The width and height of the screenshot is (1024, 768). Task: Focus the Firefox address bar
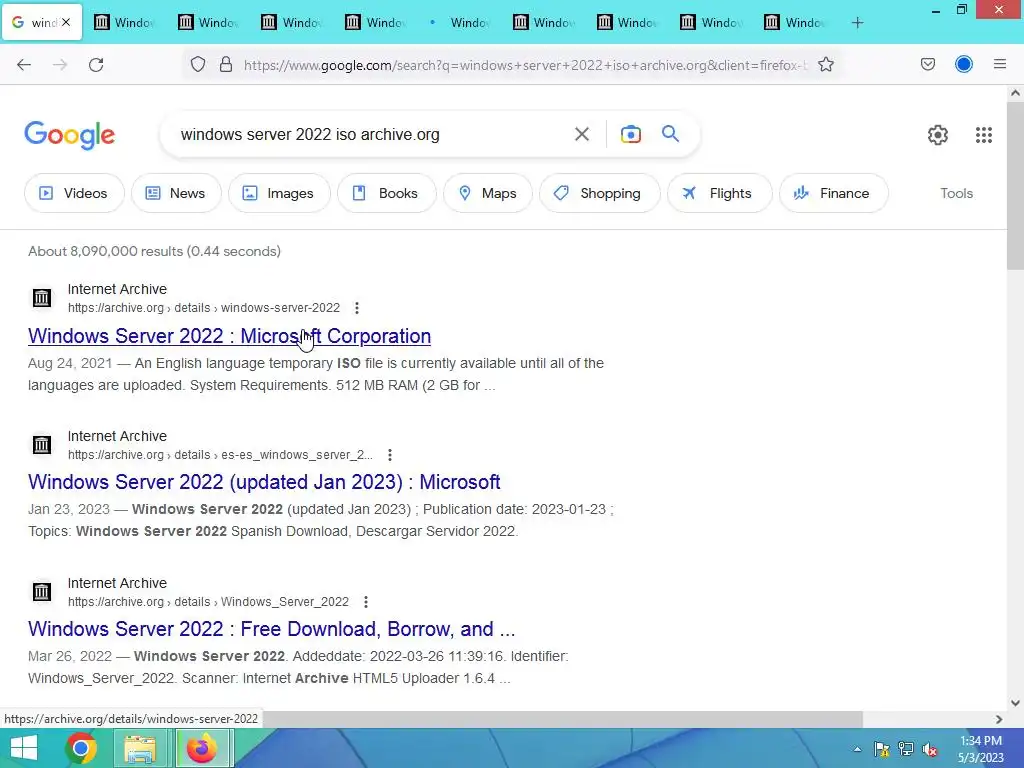(526, 65)
